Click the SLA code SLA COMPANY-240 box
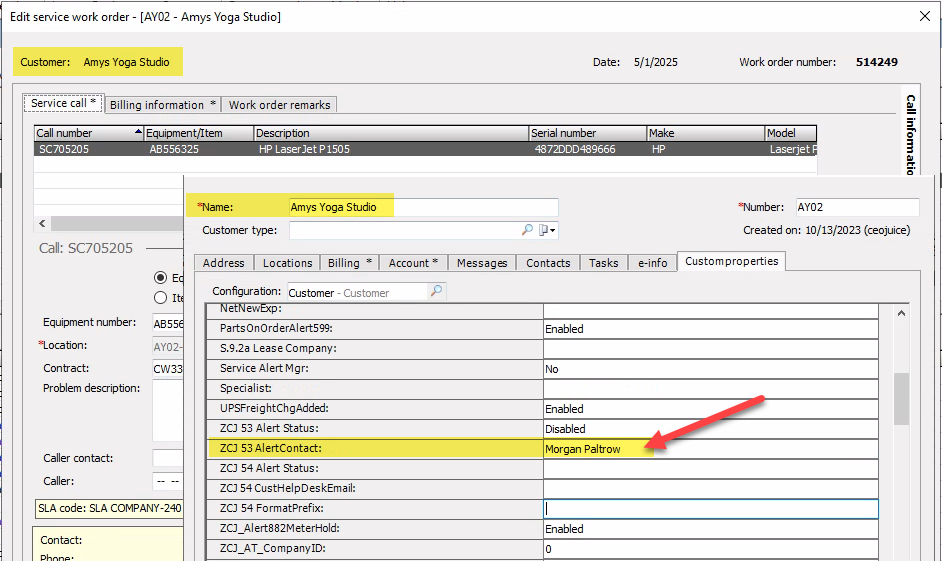 point(109,508)
